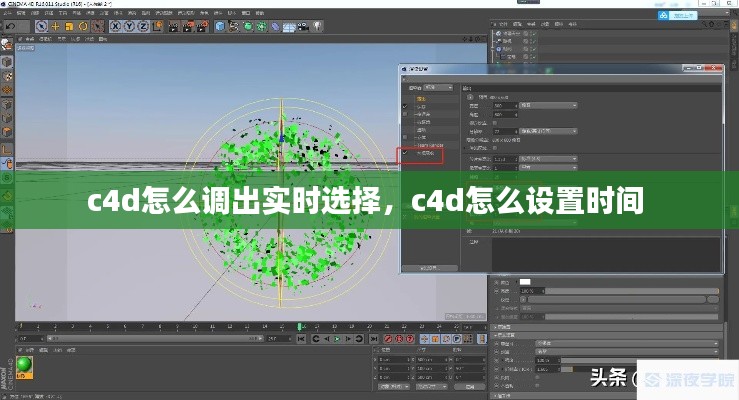This screenshot has width=739, height=400.
Task: Click the white color swatch in attributes panel
Action: tap(526, 281)
